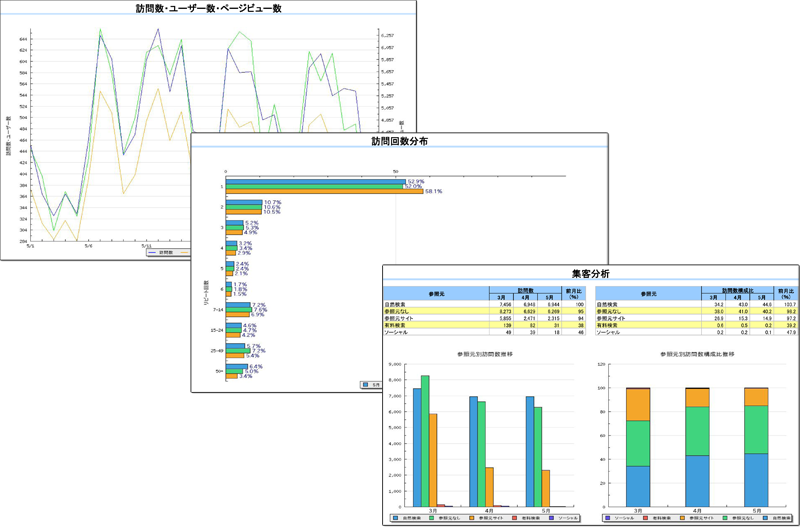Click the orange 参照元サイト legend swatch in the bar chart
The height and width of the screenshot is (527, 800).
(x=472, y=518)
